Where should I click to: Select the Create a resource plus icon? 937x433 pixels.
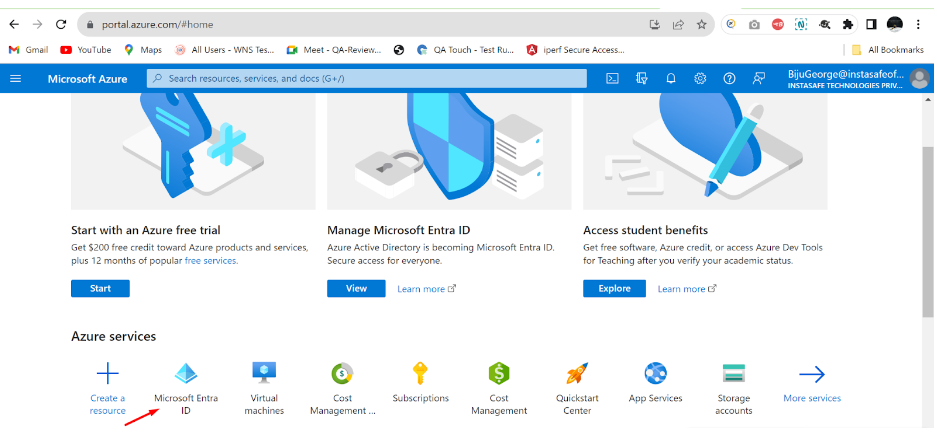pyautogui.click(x=108, y=374)
